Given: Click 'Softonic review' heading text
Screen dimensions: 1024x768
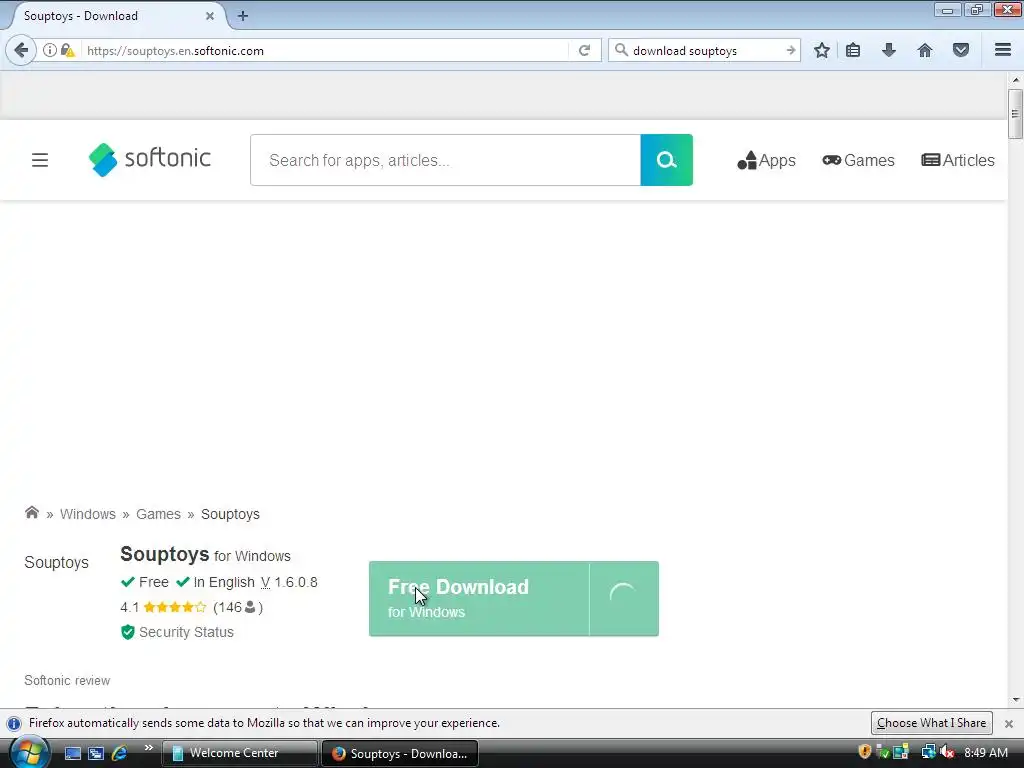Looking at the screenshot, I should tap(67, 680).
